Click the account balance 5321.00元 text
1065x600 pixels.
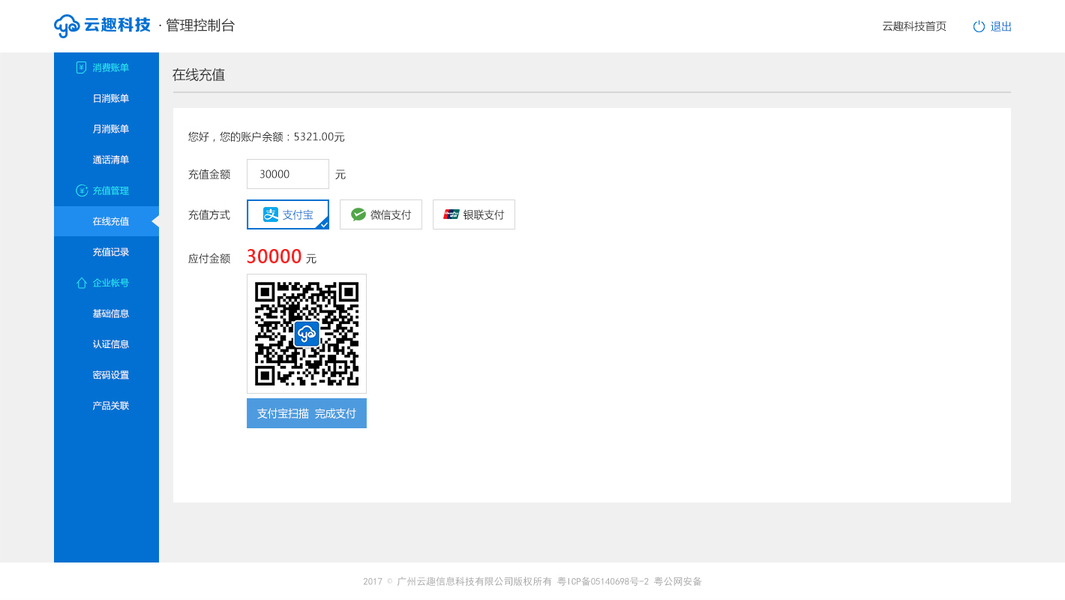click(x=319, y=137)
